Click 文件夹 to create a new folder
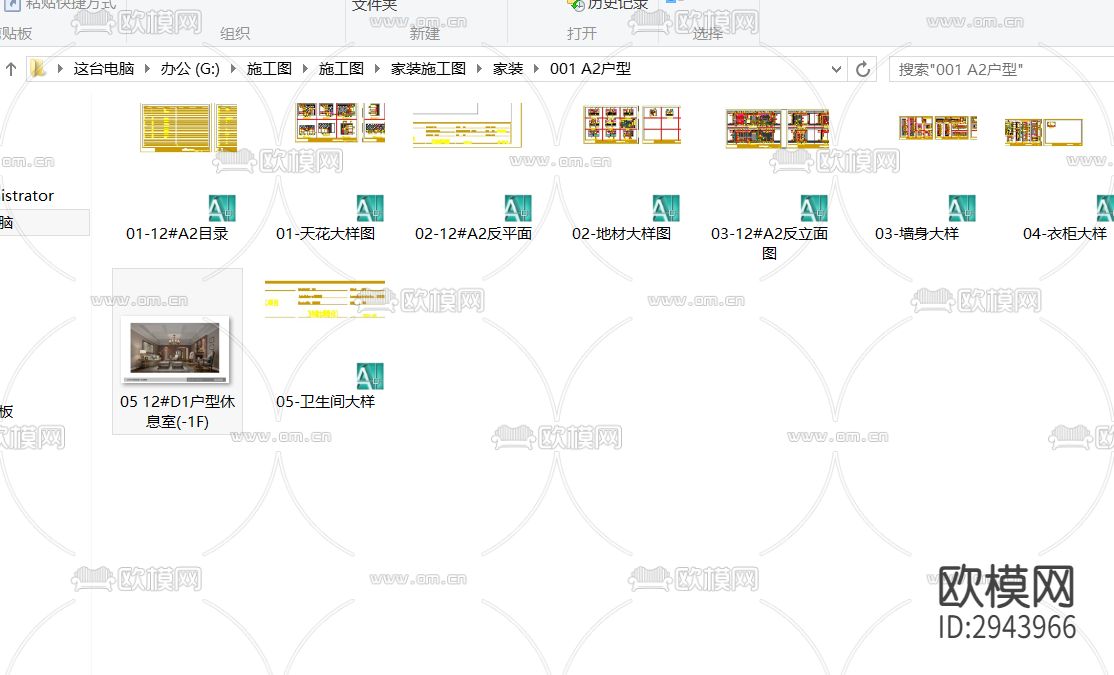Screen dimensions: 1114x675 pos(375,5)
